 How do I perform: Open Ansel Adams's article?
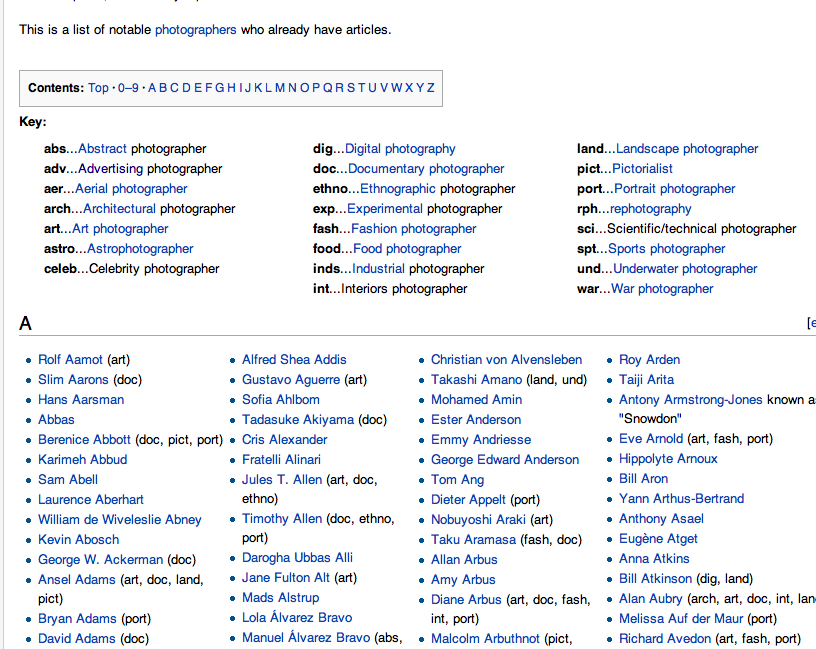tap(76, 578)
